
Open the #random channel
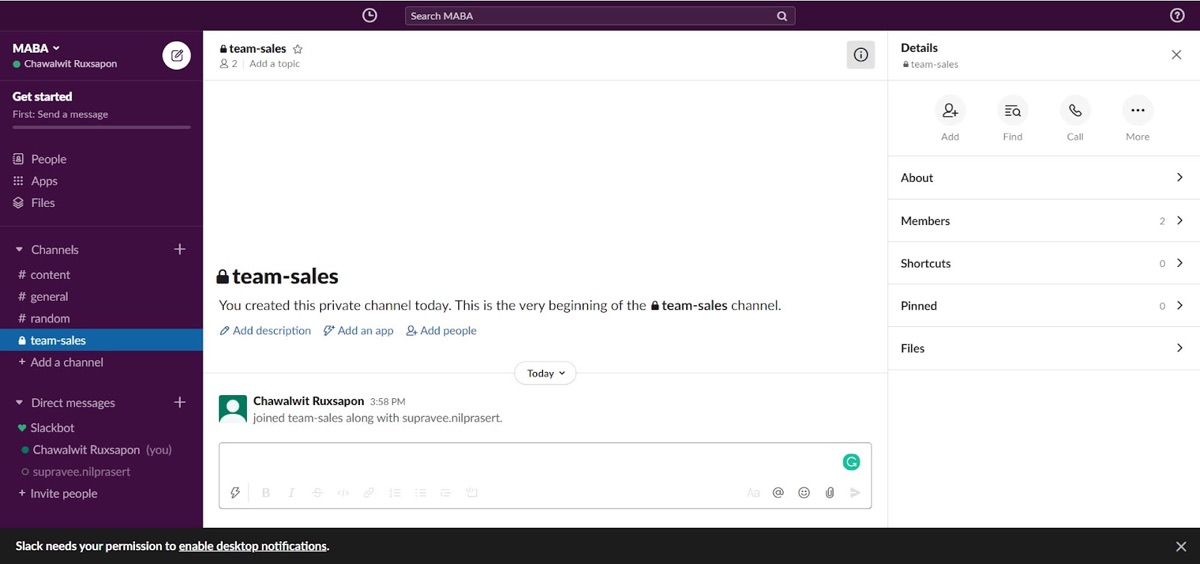pos(101,319)
